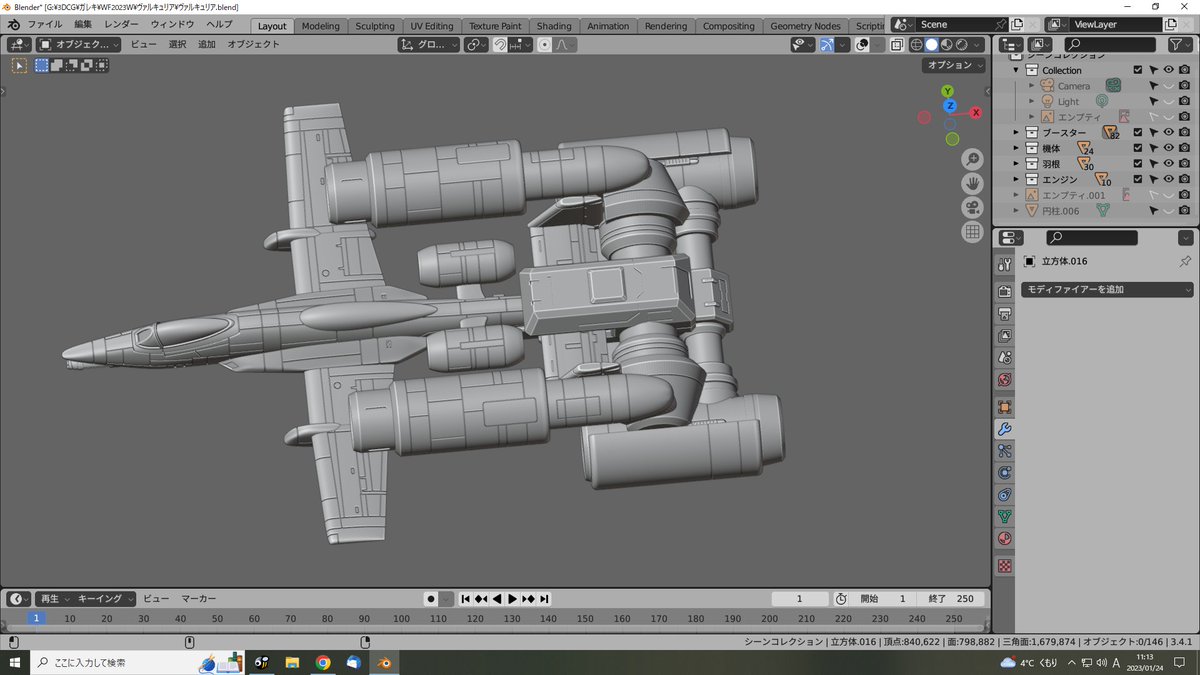The image size is (1200, 675).
Task: Open the World properties tab
Action: (x=1005, y=380)
